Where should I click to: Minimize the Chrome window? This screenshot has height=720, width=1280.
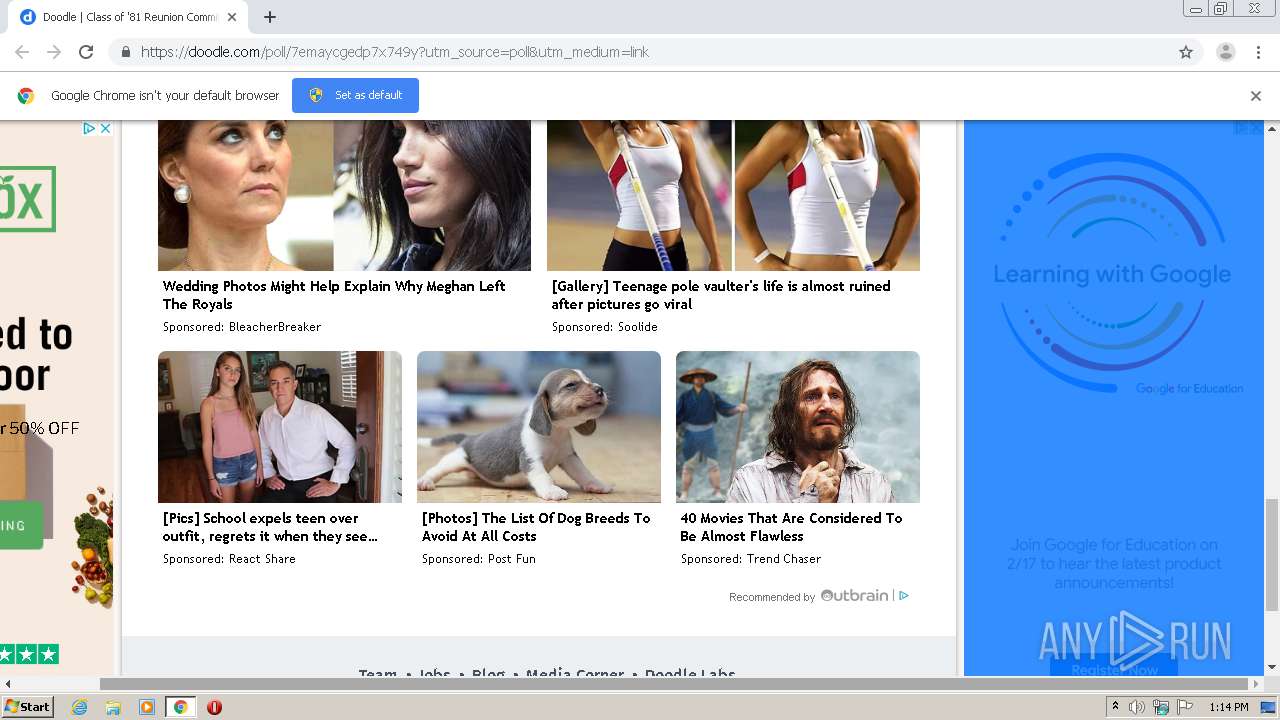[1195, 9]
